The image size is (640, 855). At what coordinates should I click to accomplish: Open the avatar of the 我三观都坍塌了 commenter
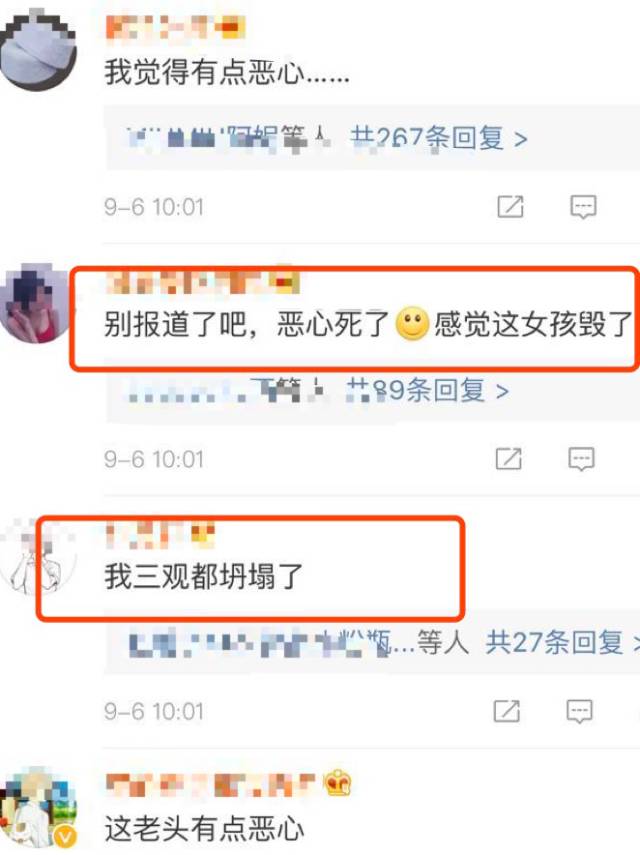pyautogui.click(x=37, y=556)
